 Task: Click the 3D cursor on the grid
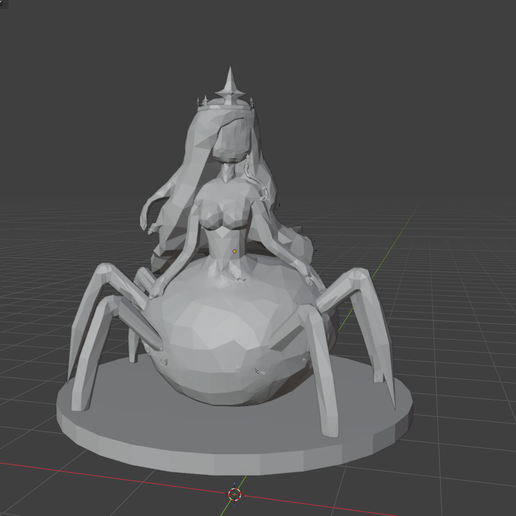(x=234, y=494)
